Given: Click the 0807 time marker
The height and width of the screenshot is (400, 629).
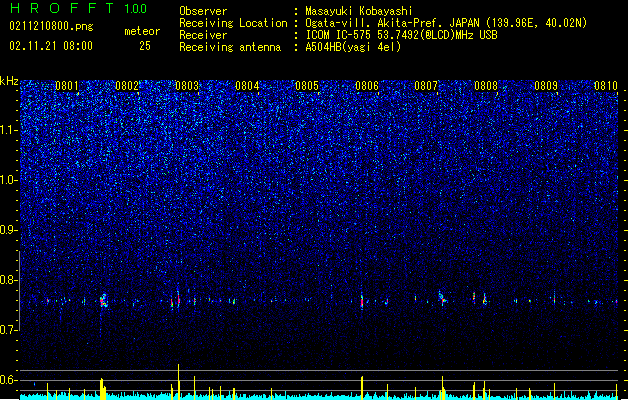Looking at the screenshot, I should (x=426, y=86).
